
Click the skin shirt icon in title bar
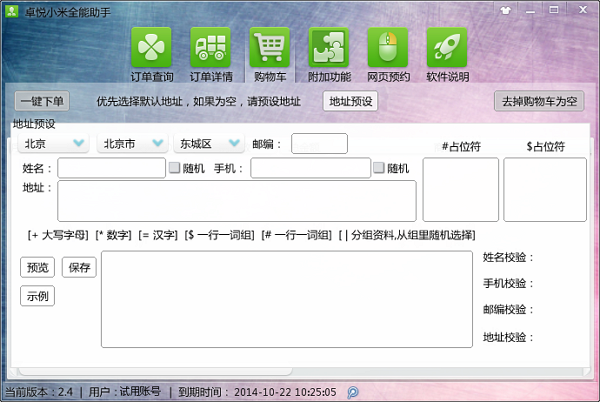506,10
